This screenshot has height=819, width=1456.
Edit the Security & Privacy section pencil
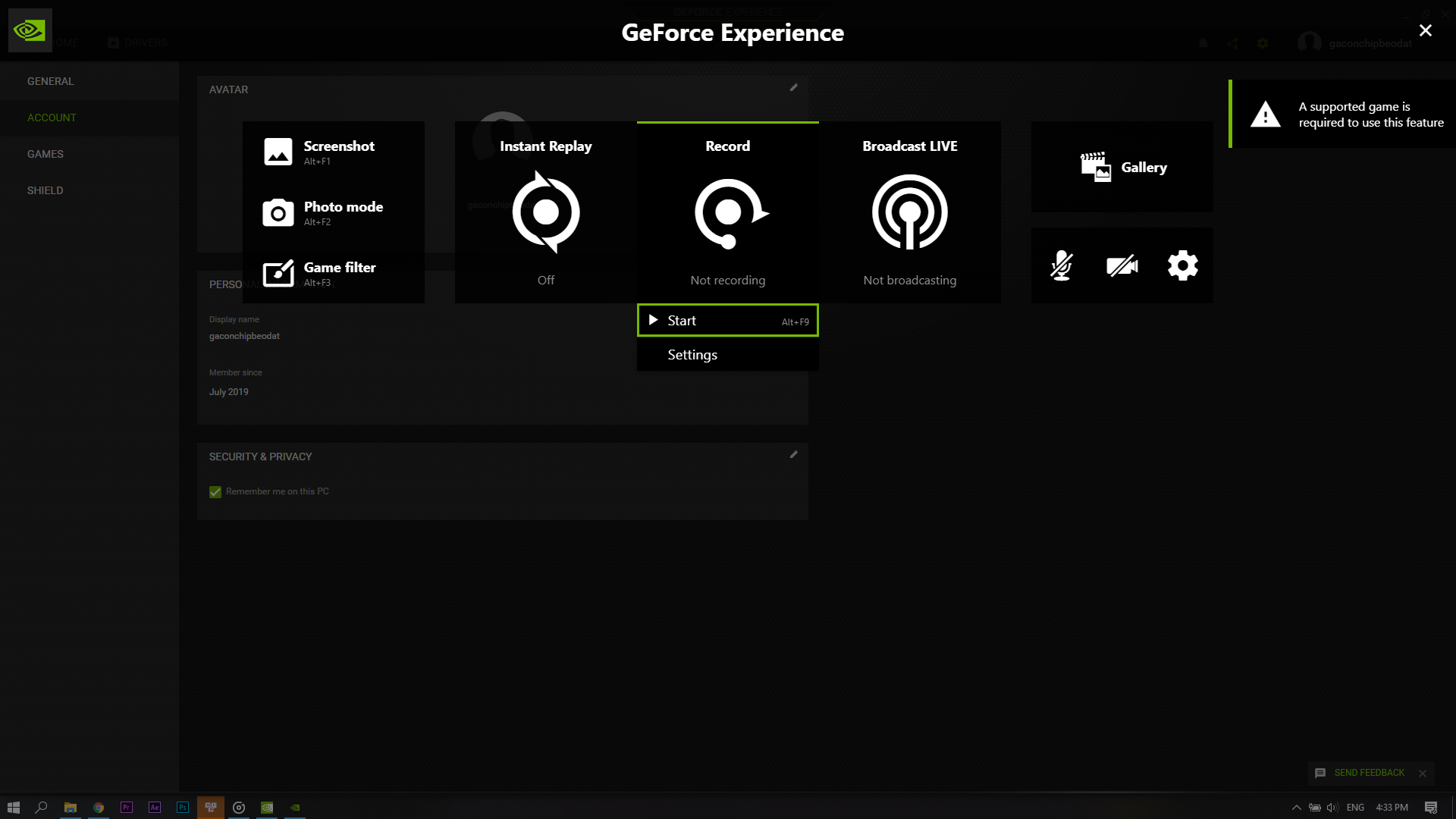[x=793, y=455]
